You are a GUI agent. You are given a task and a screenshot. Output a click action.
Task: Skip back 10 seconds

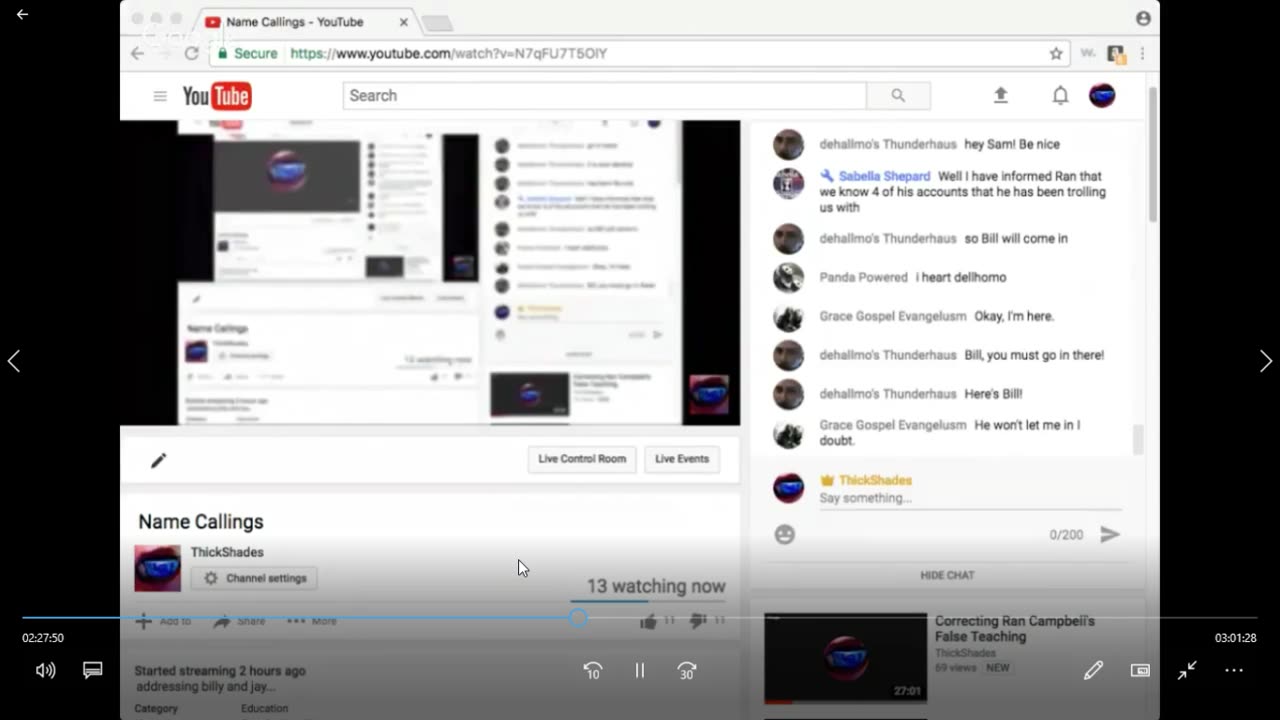click(593, 671)
